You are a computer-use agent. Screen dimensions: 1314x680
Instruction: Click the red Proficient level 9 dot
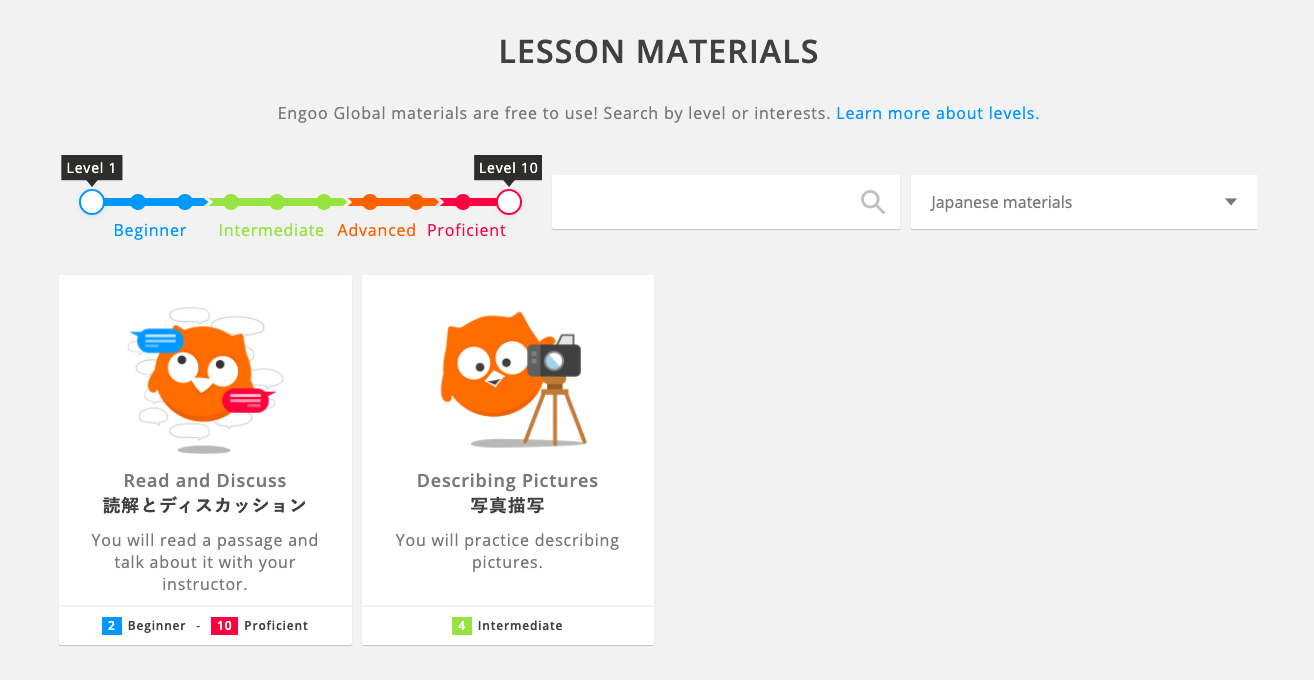pos(463,202)
